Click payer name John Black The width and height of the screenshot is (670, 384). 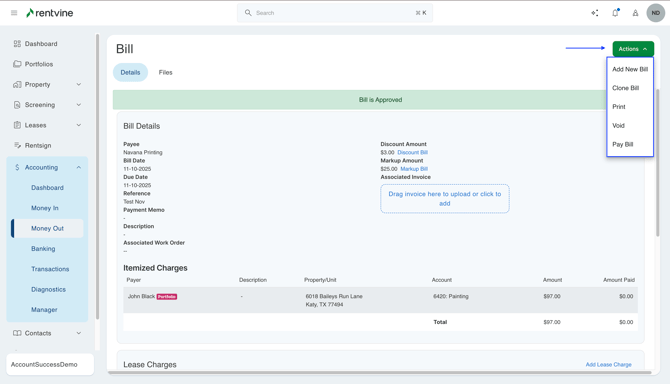tap(141, 296)
